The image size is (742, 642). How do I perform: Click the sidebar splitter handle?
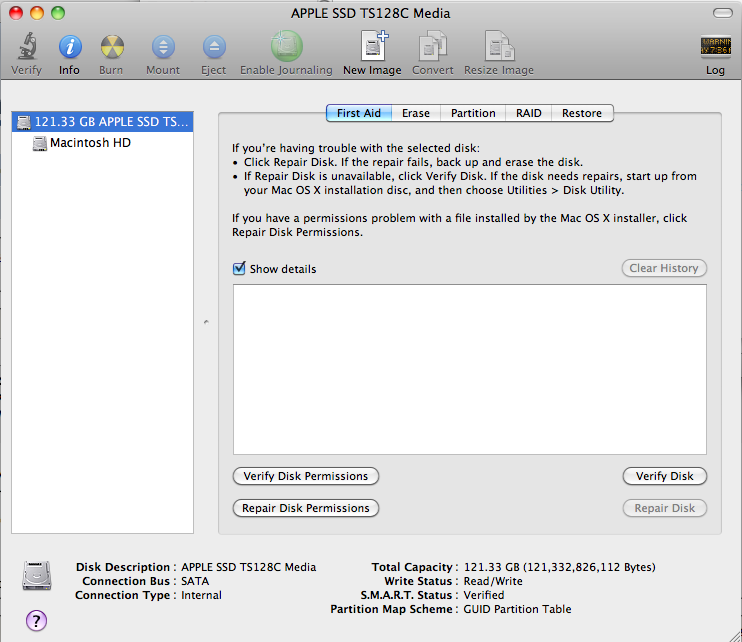(x=206, y=322)
